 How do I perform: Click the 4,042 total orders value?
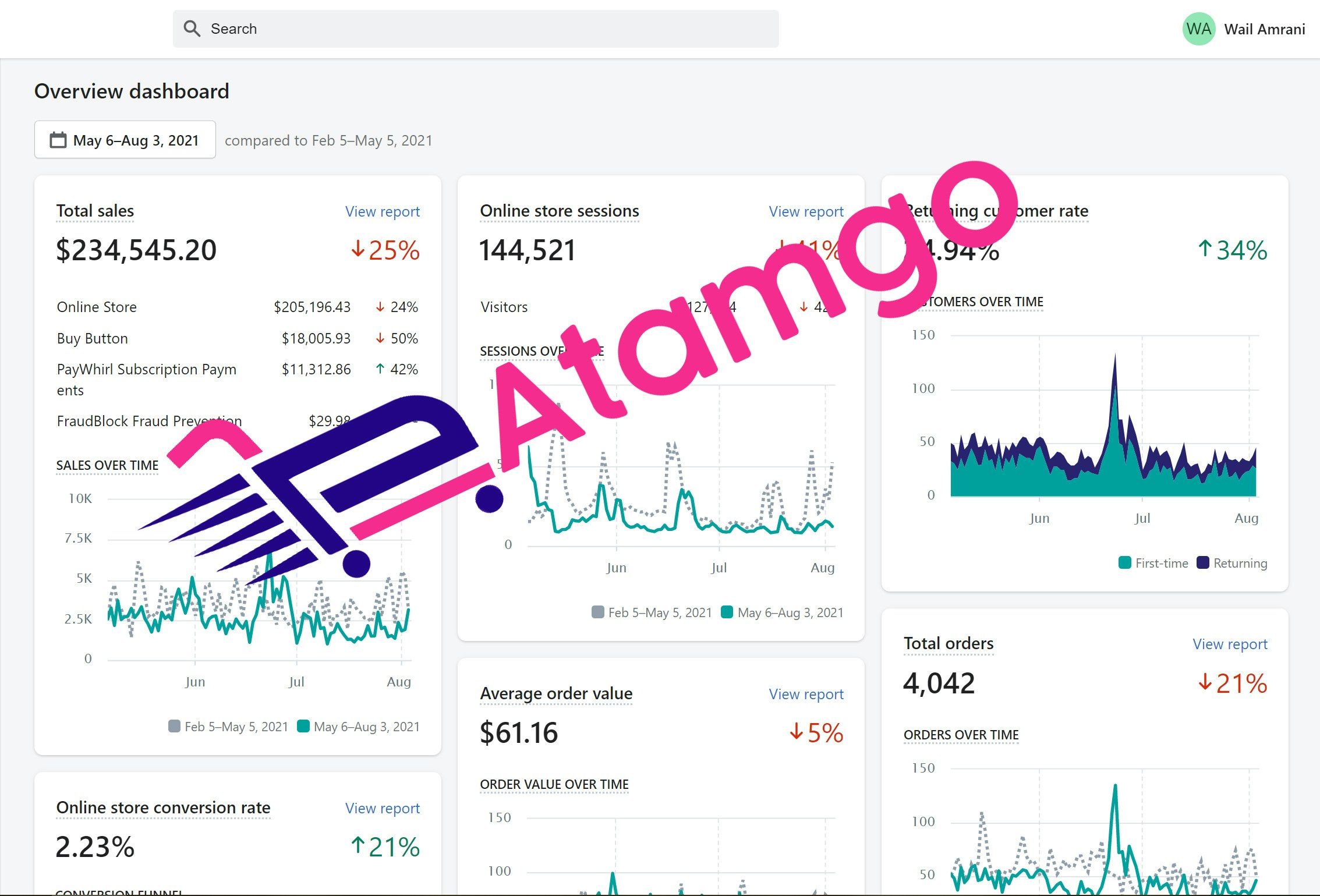(939, 683)
